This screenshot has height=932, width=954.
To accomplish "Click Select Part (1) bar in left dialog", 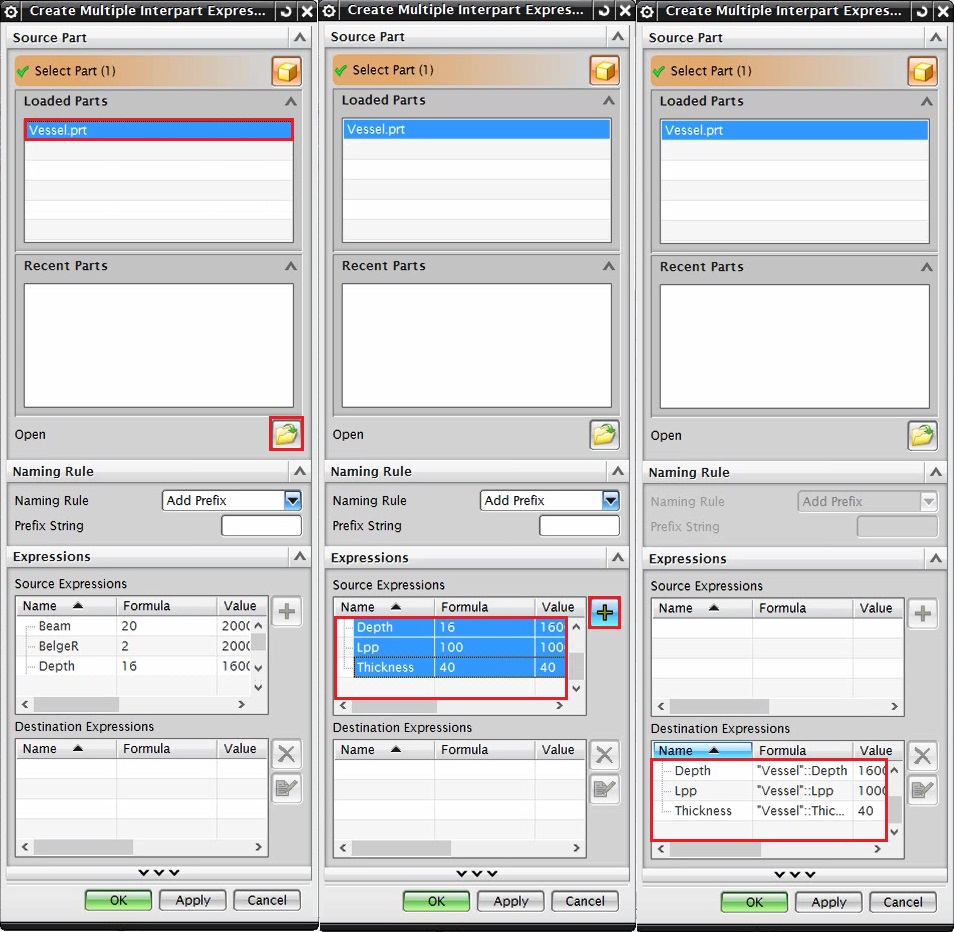I will coord(142,71).
